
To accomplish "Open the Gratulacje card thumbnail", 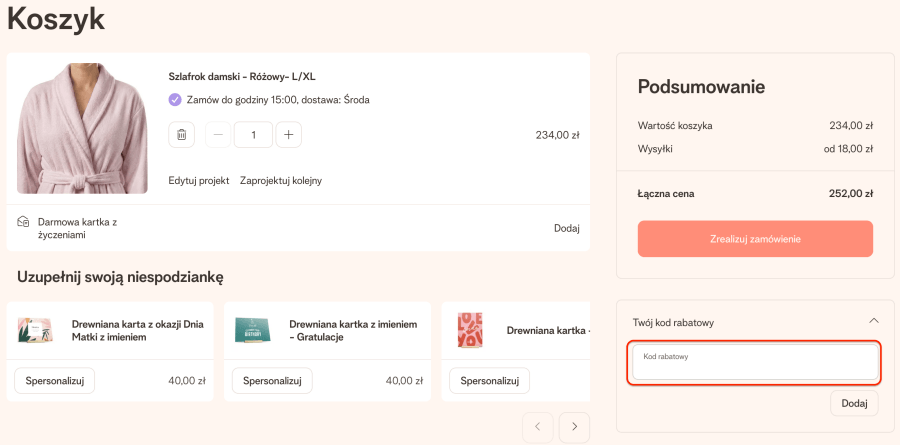I will point(252,331).
